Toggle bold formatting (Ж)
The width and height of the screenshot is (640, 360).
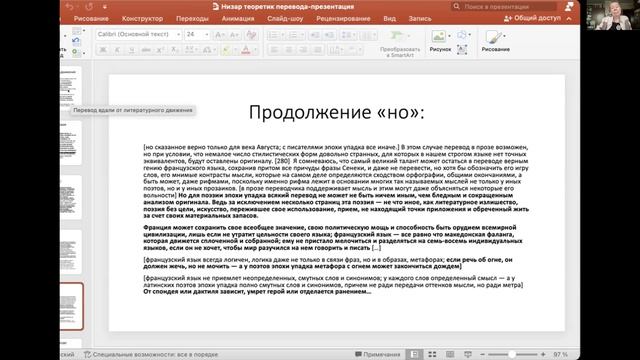point(103,50)
